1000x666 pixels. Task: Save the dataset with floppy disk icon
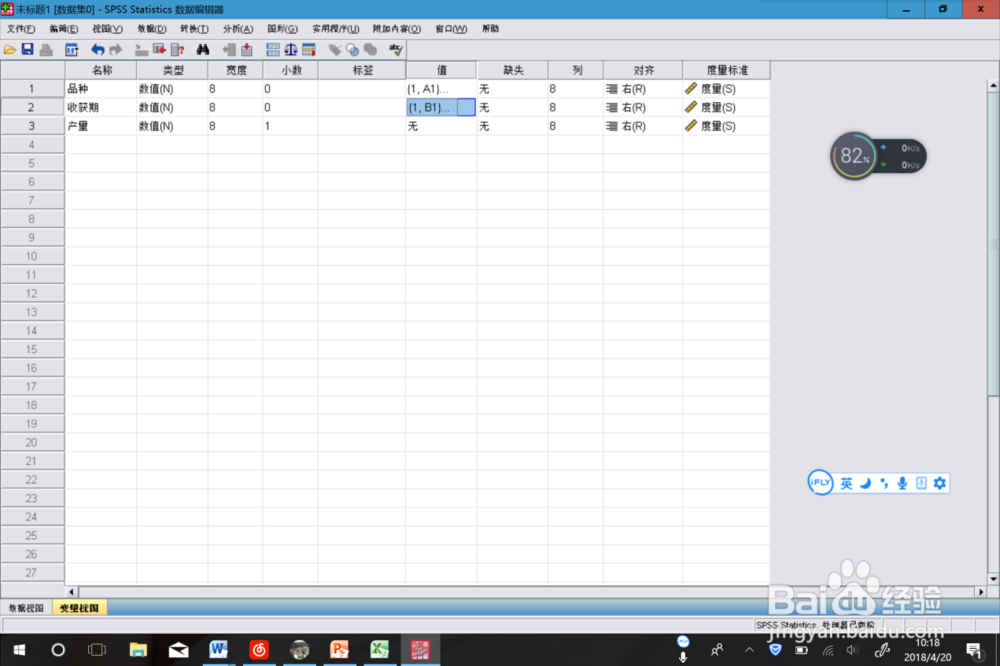coord(27,50)
